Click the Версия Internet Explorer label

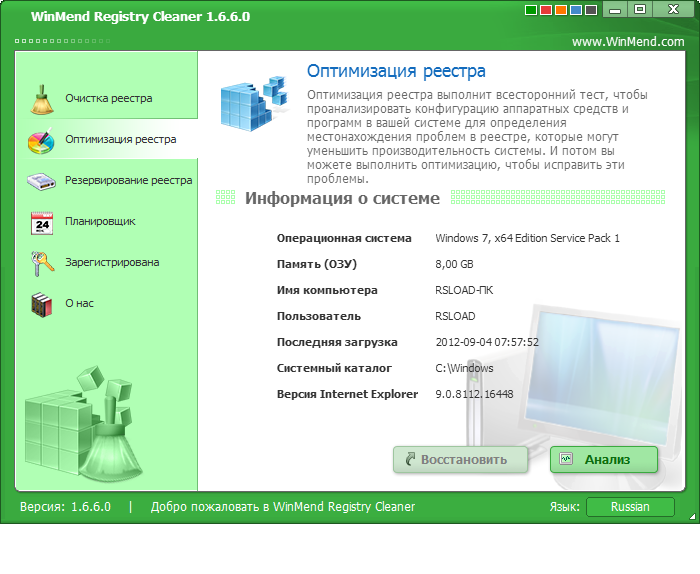pos(347,394)
